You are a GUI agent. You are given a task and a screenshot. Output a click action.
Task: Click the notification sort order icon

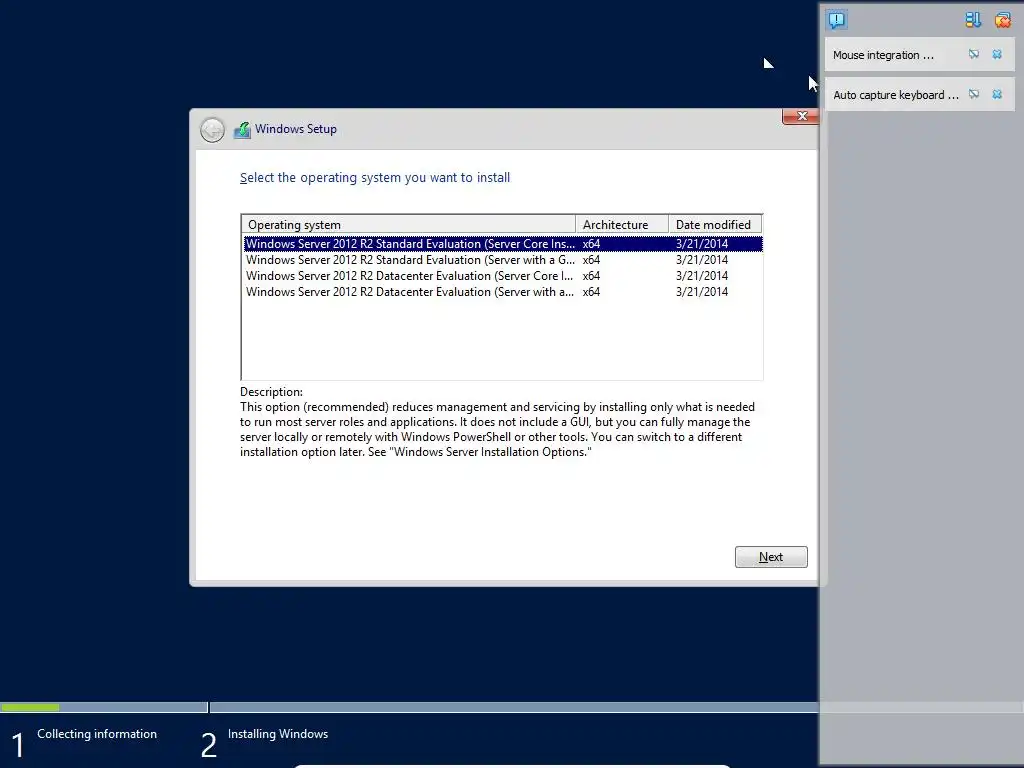[973, 20]
